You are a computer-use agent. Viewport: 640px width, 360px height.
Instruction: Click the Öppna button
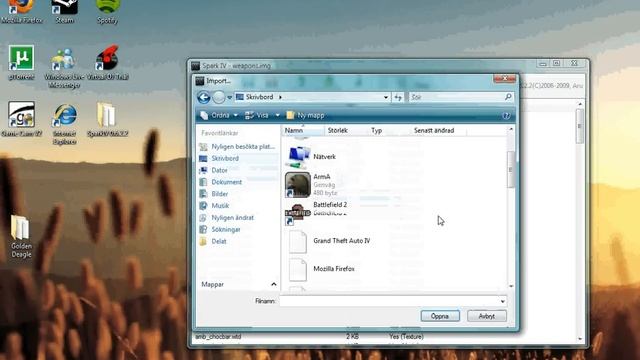click(440, 316)
